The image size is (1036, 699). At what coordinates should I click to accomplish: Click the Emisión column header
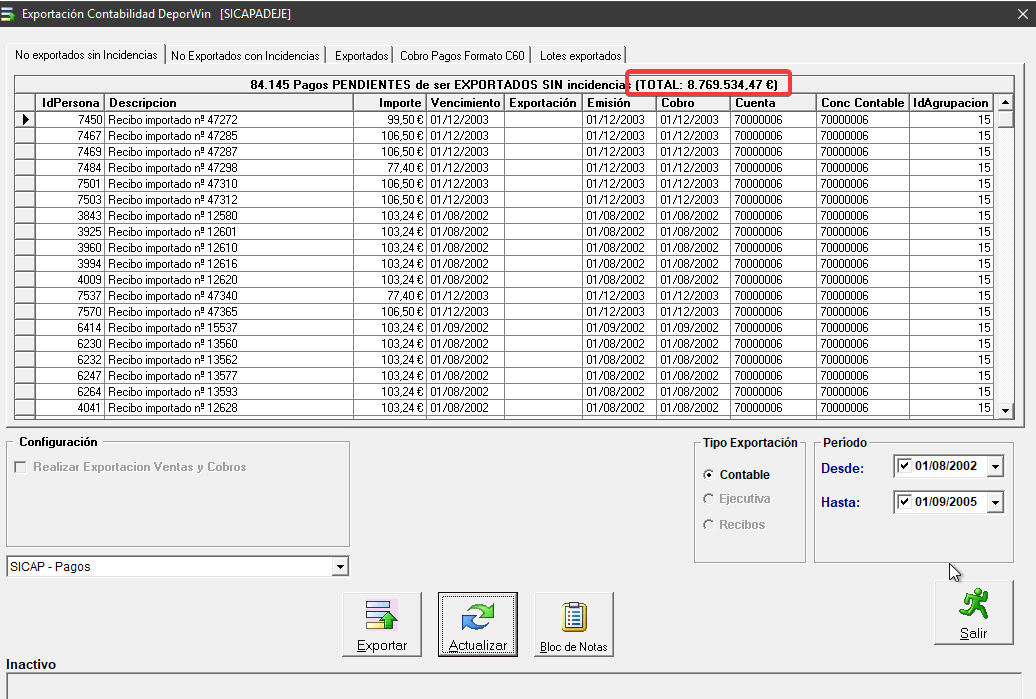[619, 103]
